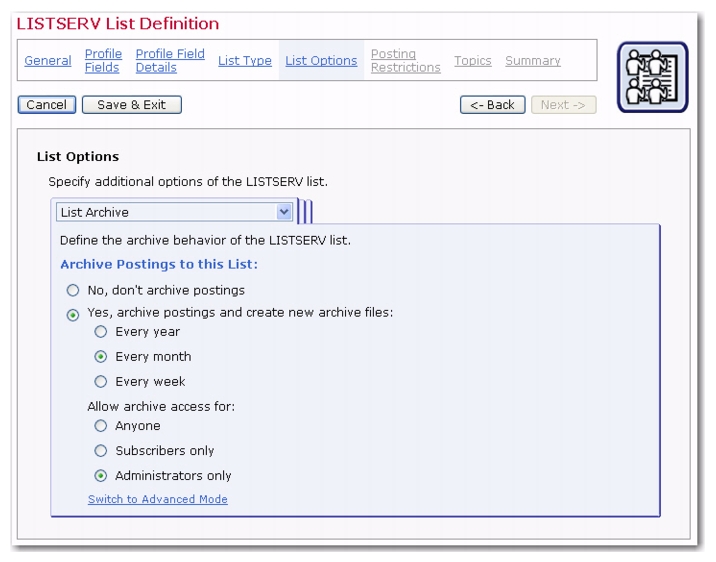
Task: Open the General tab
Action: pyautogui.click(x=48, y=61)
